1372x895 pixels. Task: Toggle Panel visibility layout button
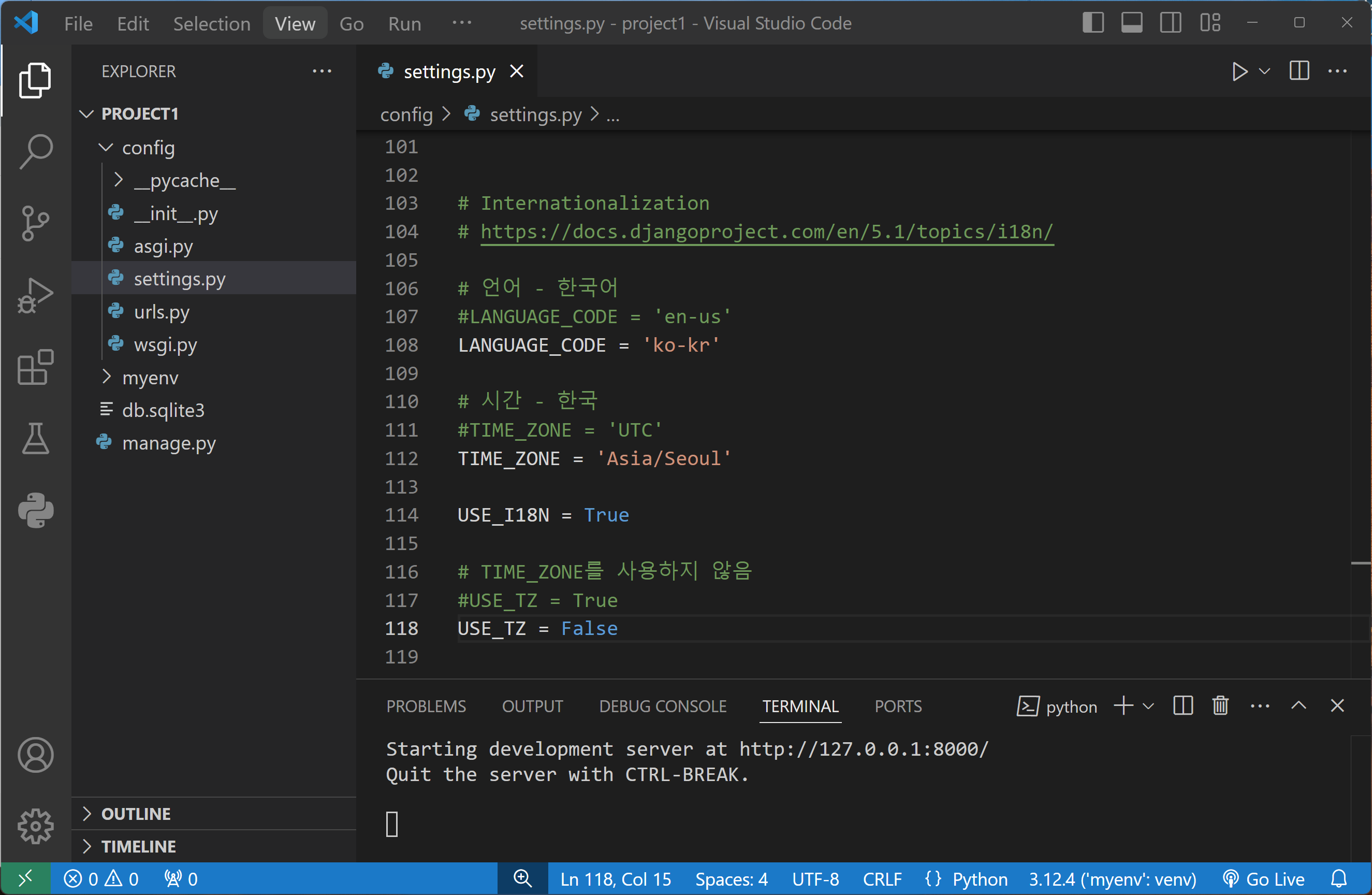[1132, 23]
